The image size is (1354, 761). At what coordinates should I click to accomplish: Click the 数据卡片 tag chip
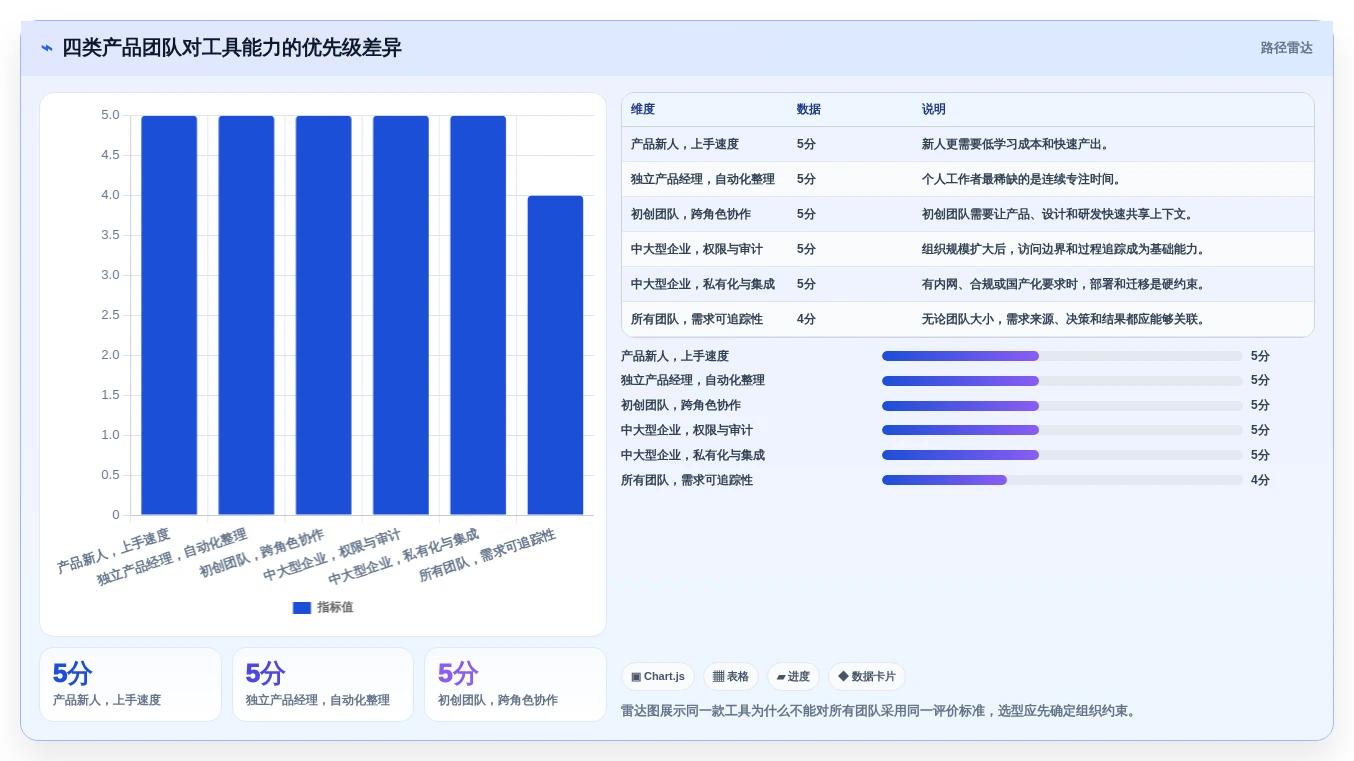(x=867, y=677)
